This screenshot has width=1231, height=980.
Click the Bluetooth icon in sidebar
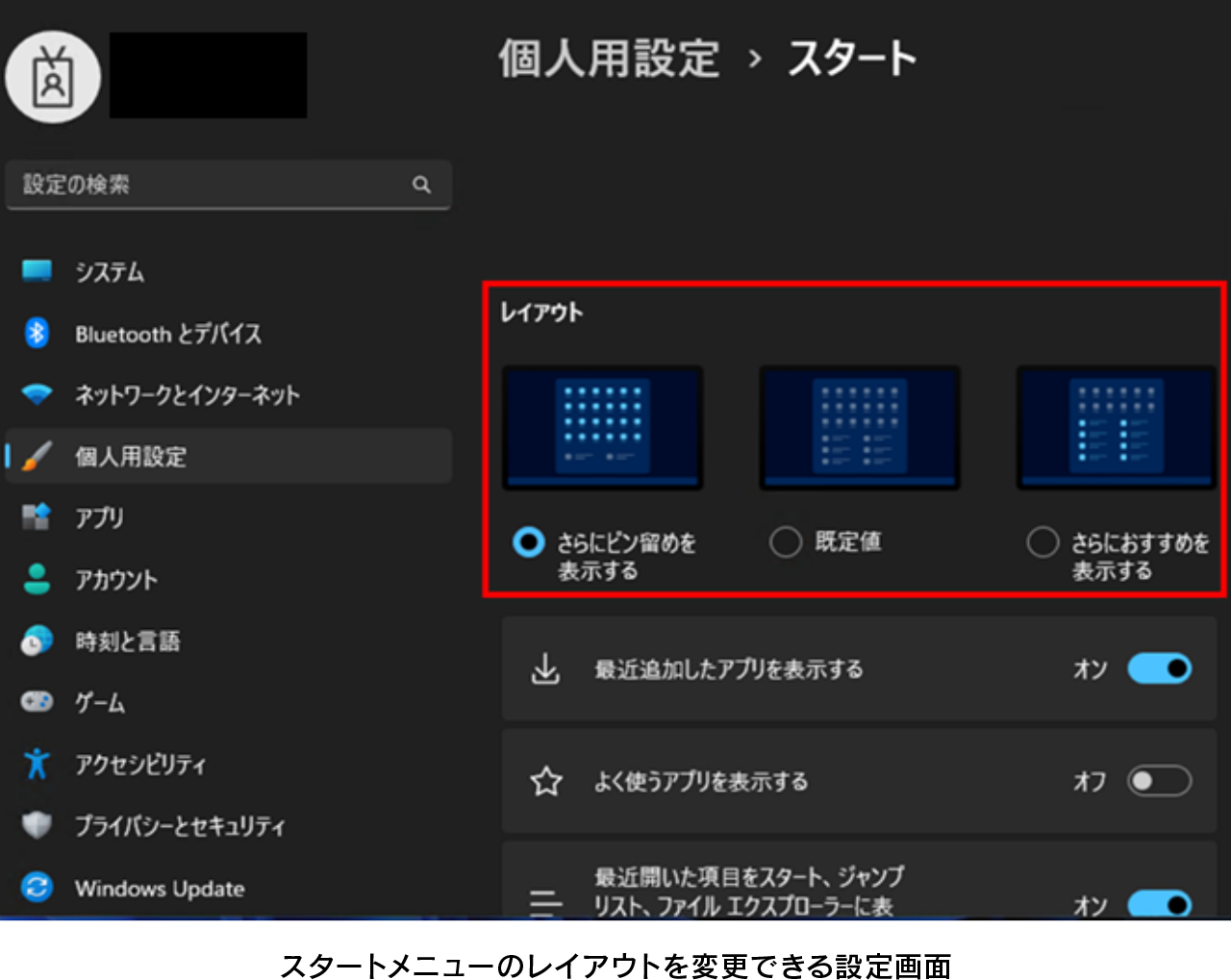click(37, 333)
